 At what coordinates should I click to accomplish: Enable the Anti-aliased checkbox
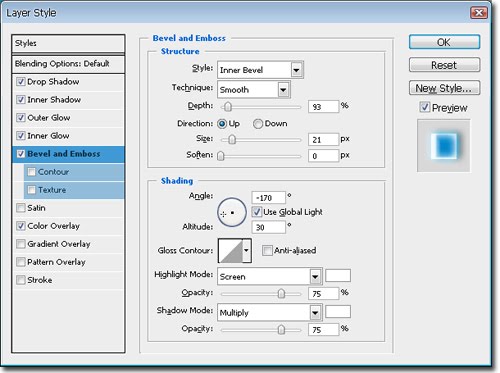point(267,250)
